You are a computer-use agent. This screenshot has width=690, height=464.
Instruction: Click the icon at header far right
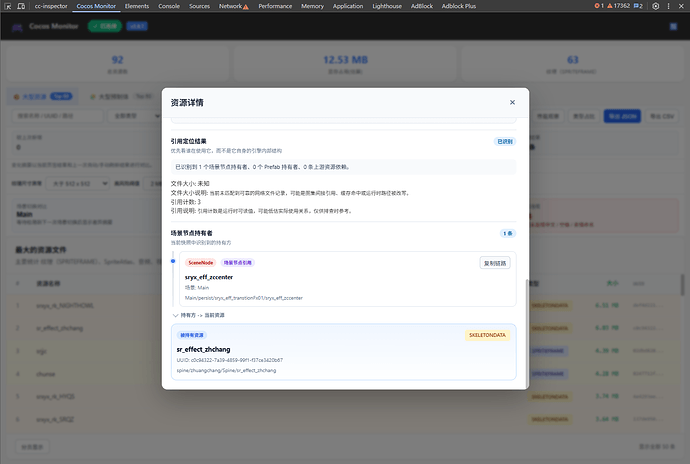(x=673, y=27)
